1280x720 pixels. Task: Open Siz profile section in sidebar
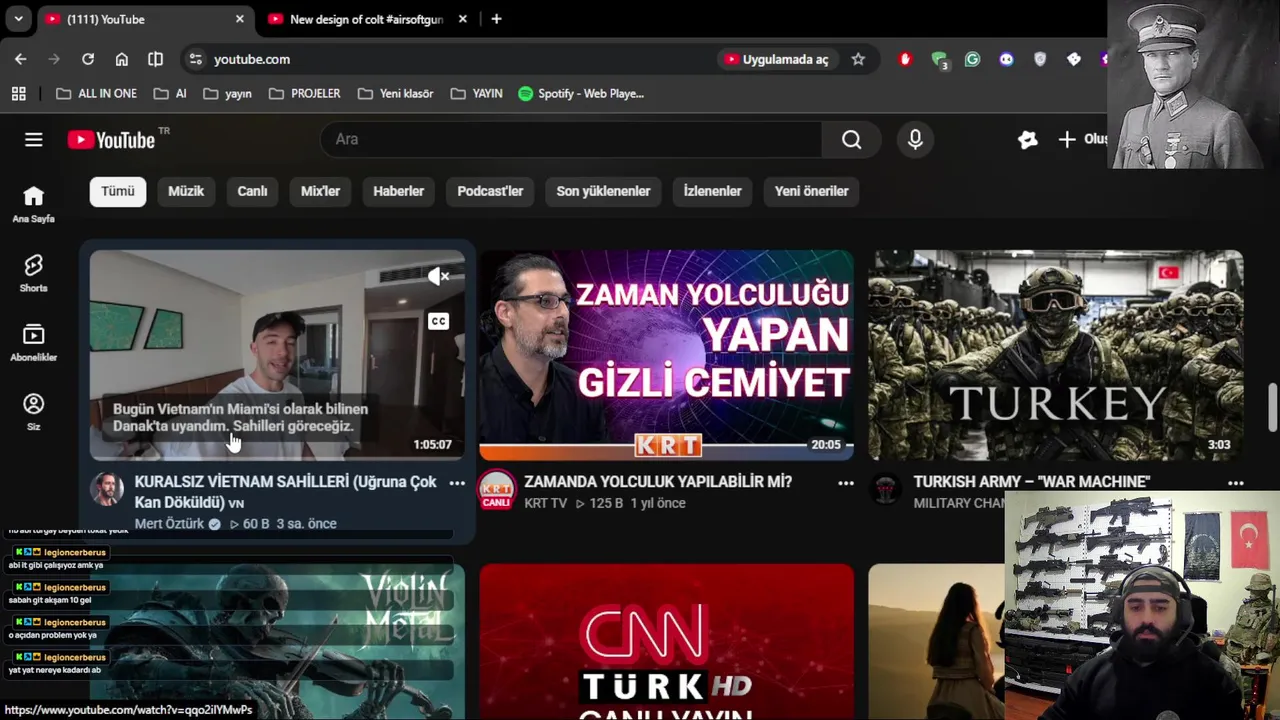[x=33, y=412]
